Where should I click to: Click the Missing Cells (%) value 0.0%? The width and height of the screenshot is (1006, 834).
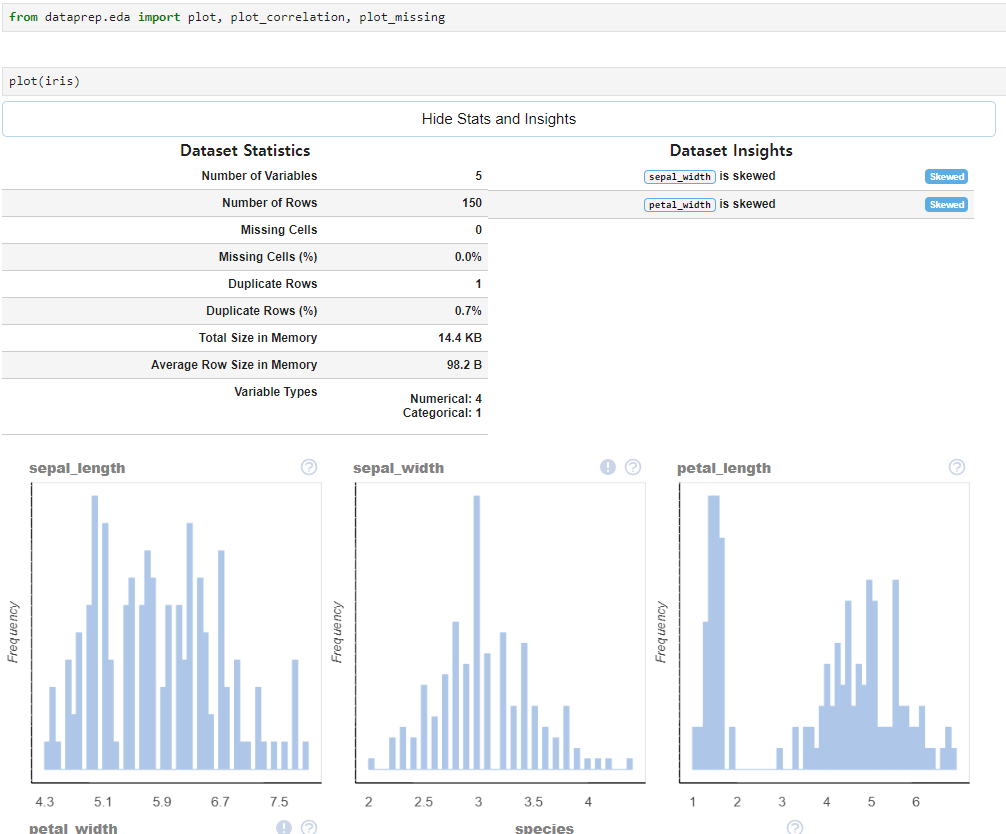(468, 257)
